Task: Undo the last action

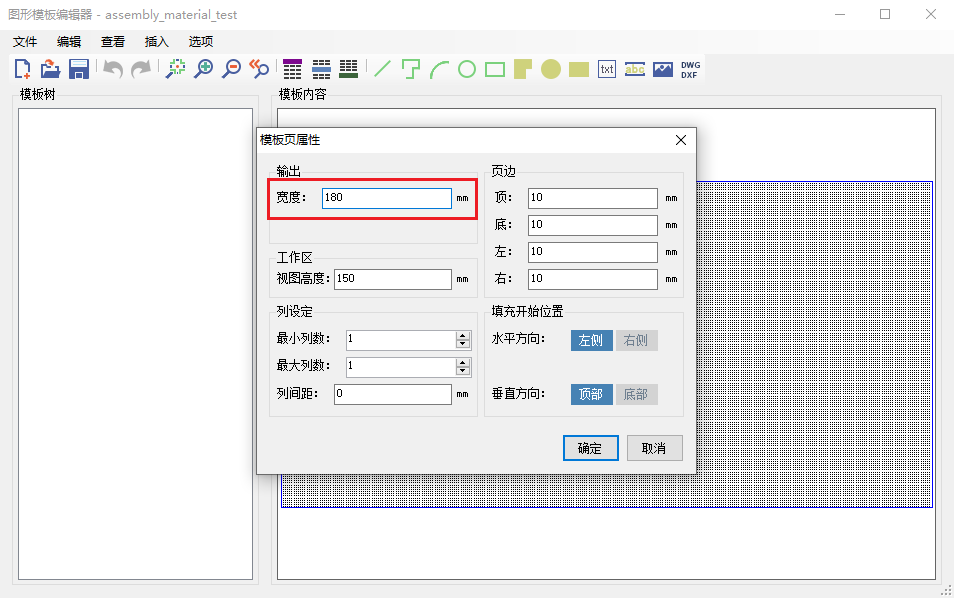Action: (x=113, y=69)
